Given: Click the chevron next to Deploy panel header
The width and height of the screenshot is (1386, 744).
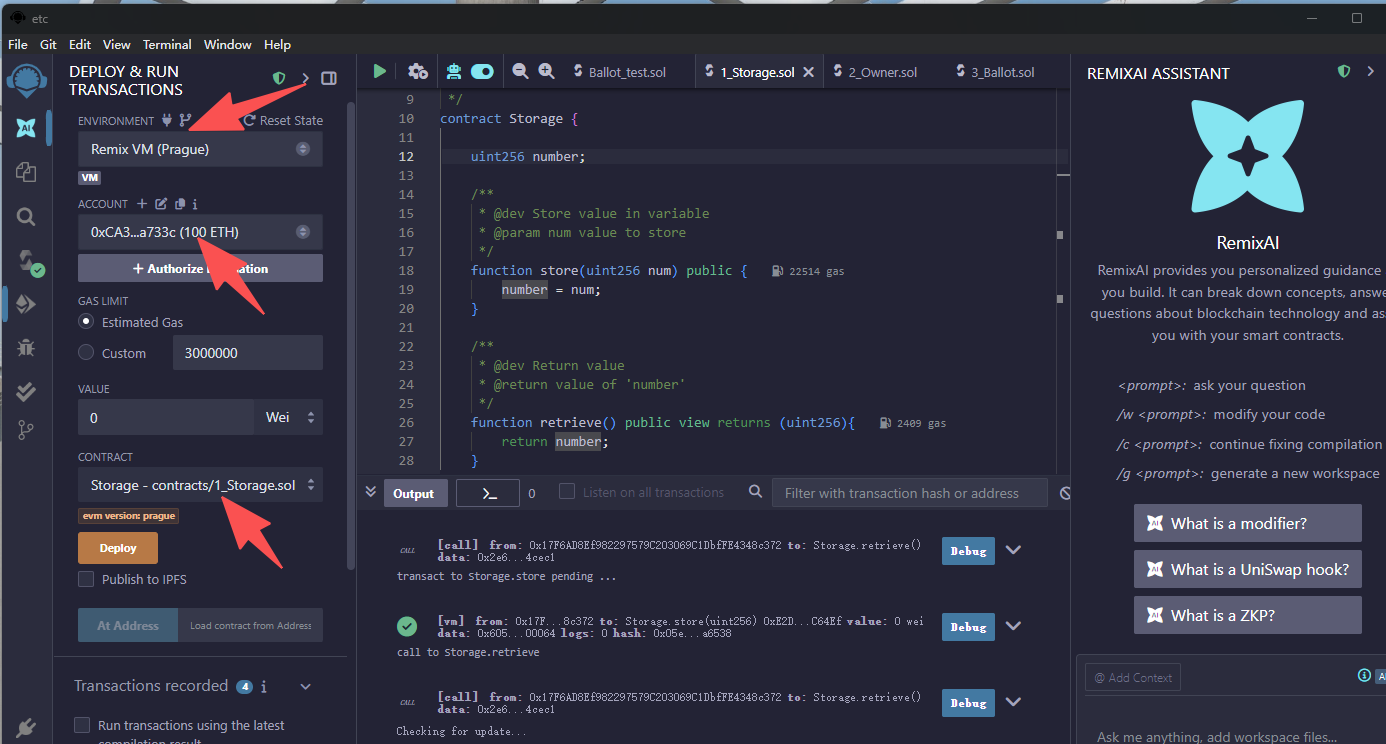Looking at the screenshot, I should (x=306, y=78).
